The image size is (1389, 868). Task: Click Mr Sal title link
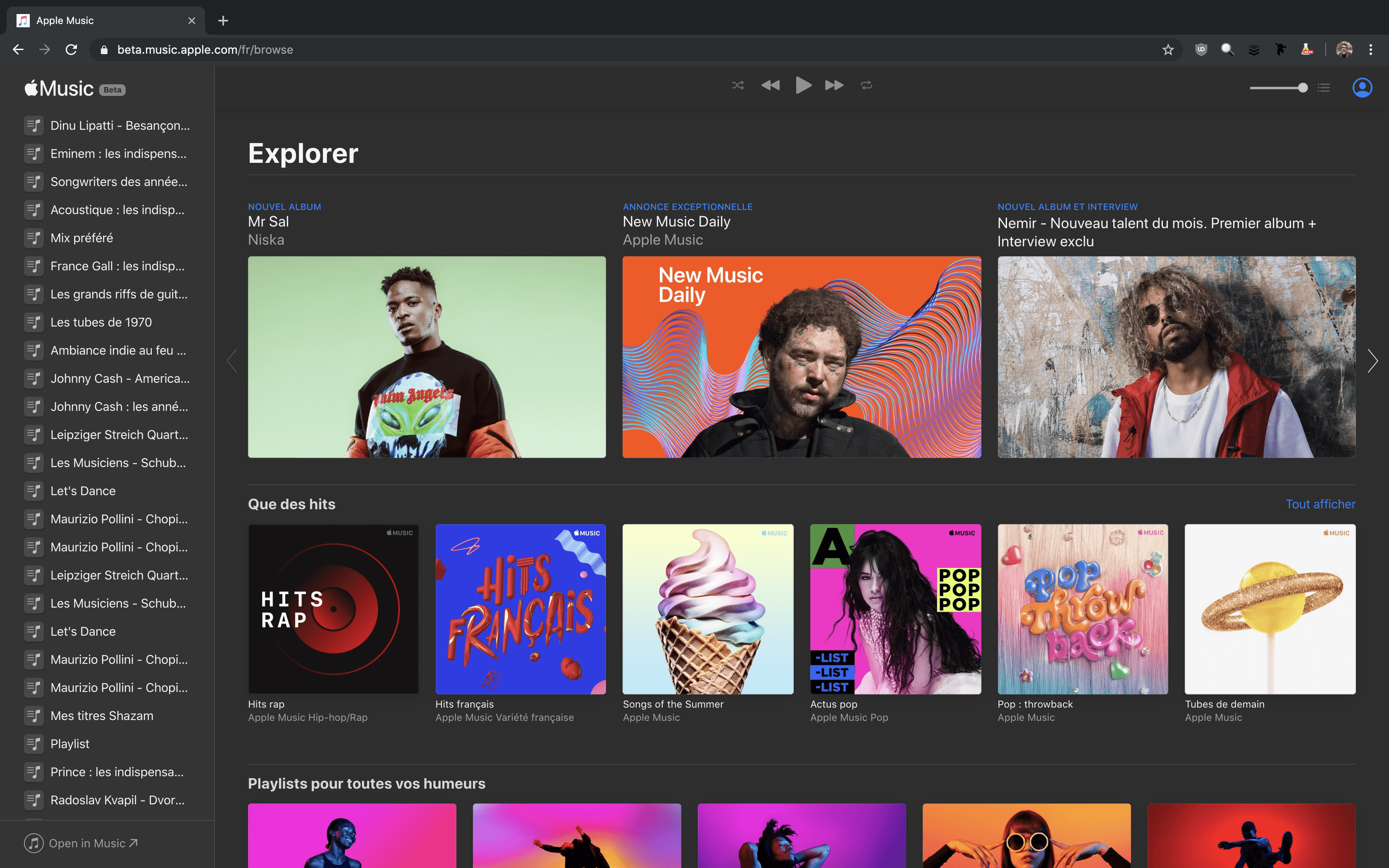[x=269, y=222]
